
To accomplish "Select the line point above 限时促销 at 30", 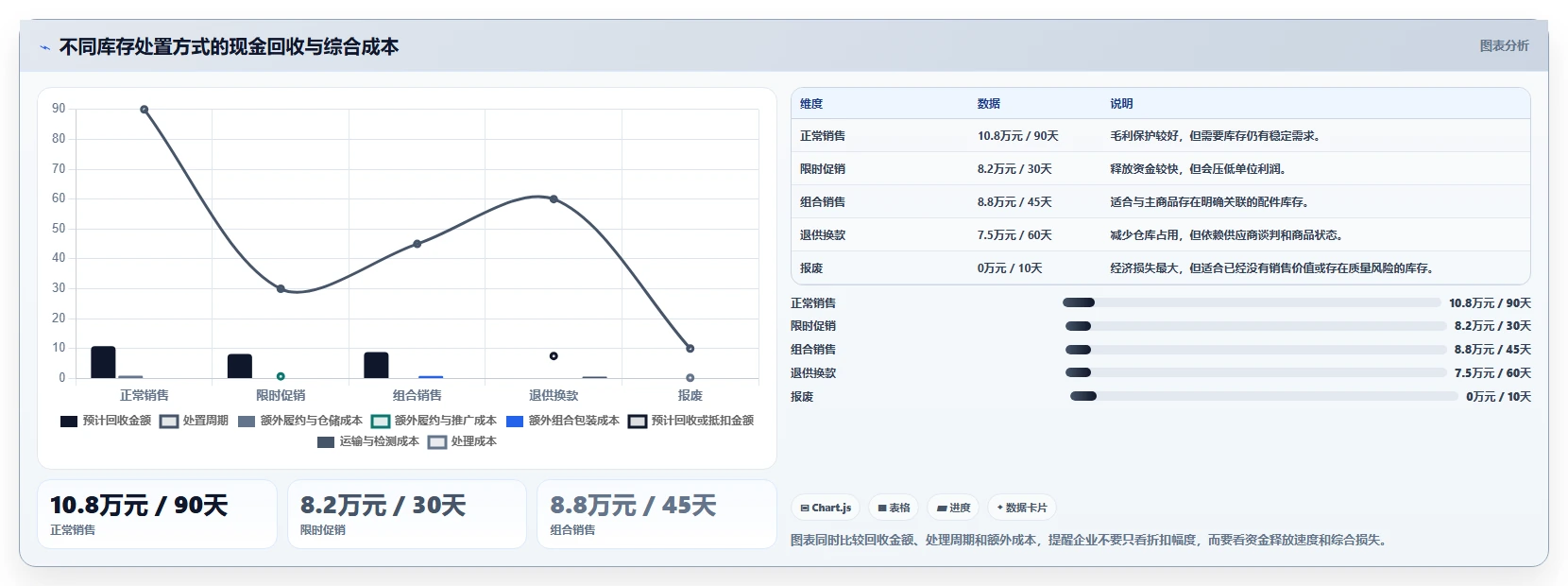I will [281, 288].
